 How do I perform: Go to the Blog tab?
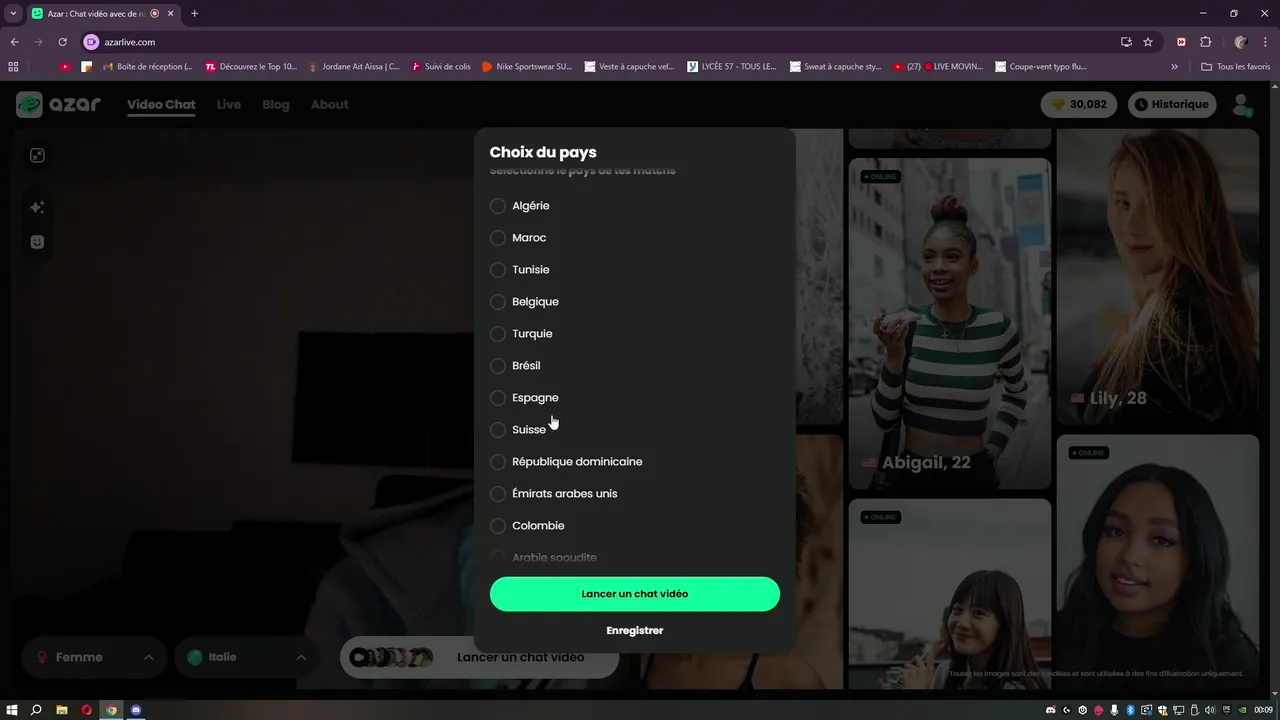coord(276,105)
